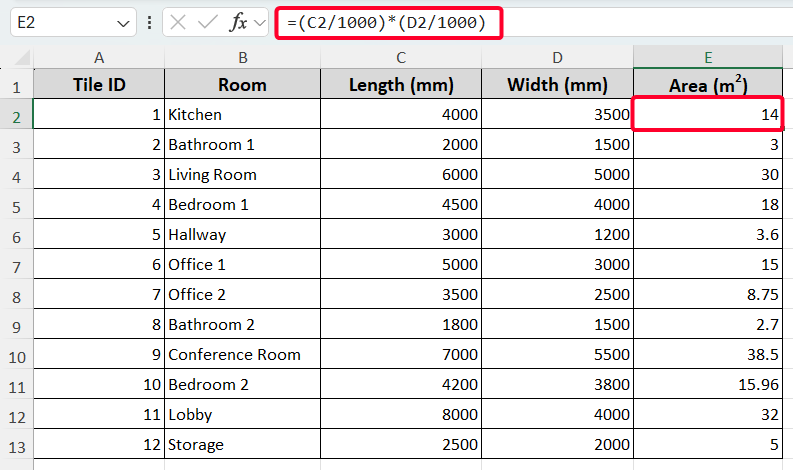Image resolution: width=793 pixels, height=470 pixels.
Task: Select column E header
Action: point(708,56)
